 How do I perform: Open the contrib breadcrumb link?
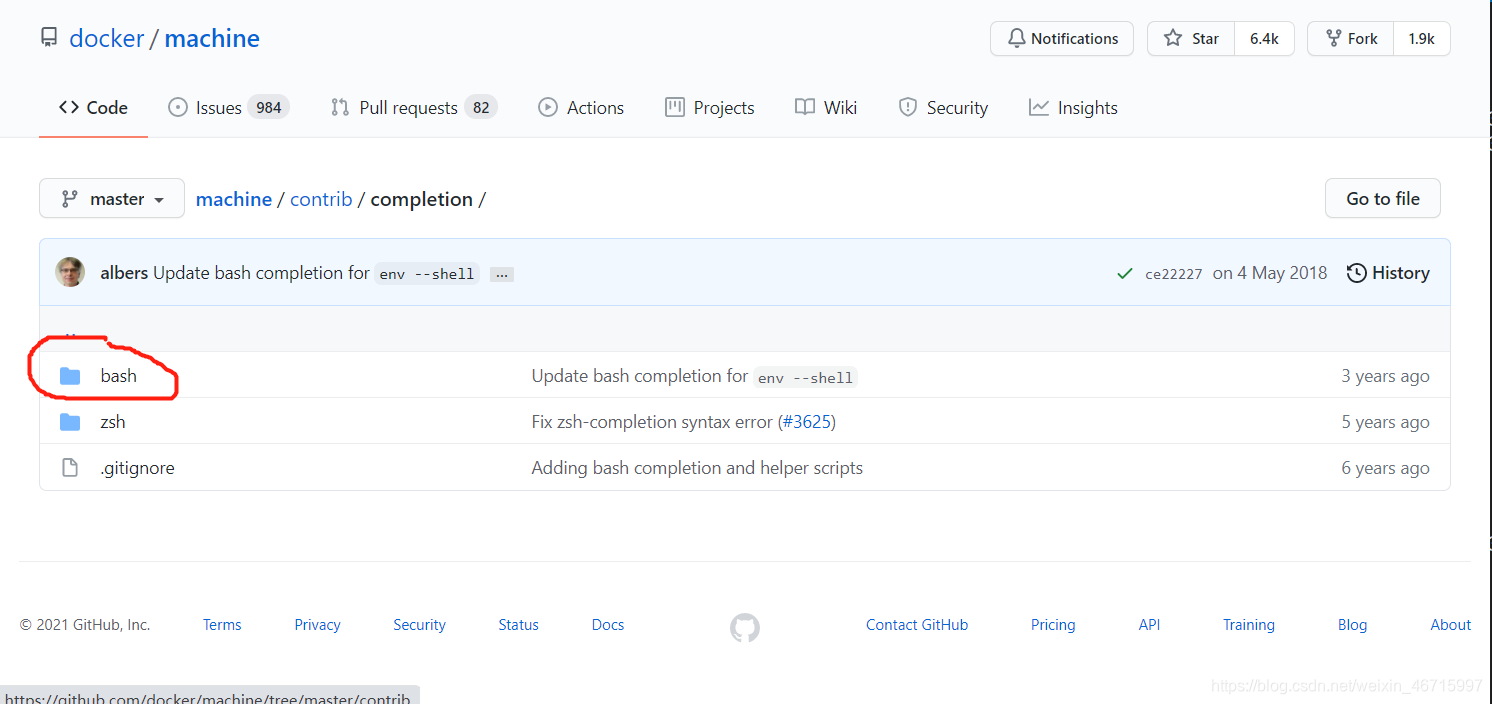pos(321,198)
